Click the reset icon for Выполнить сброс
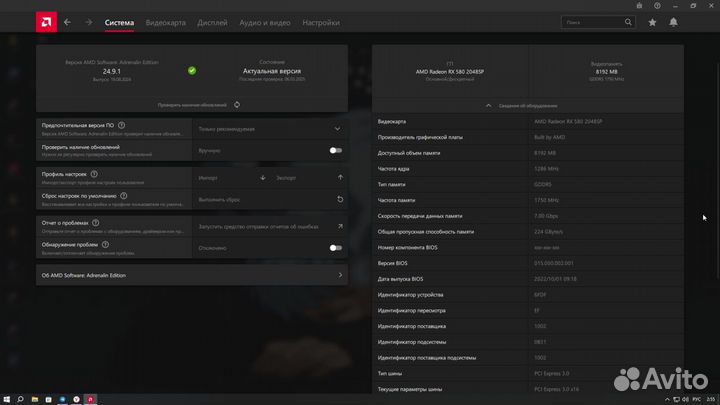Viewport: 720px width, 405px height. (339, 199)
